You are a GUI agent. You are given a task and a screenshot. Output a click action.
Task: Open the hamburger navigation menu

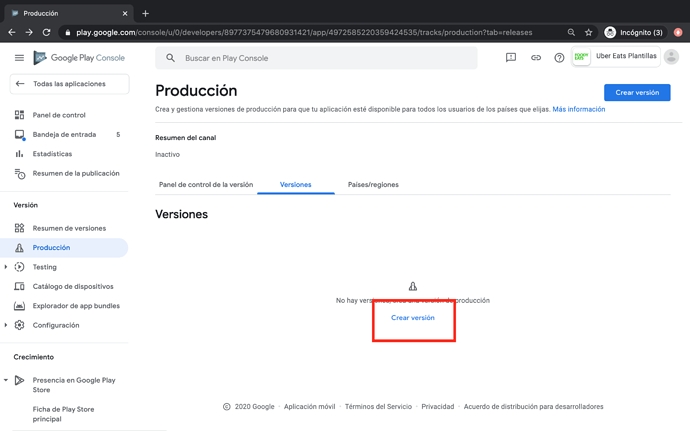pyautogui.click(x=19, y=58)
